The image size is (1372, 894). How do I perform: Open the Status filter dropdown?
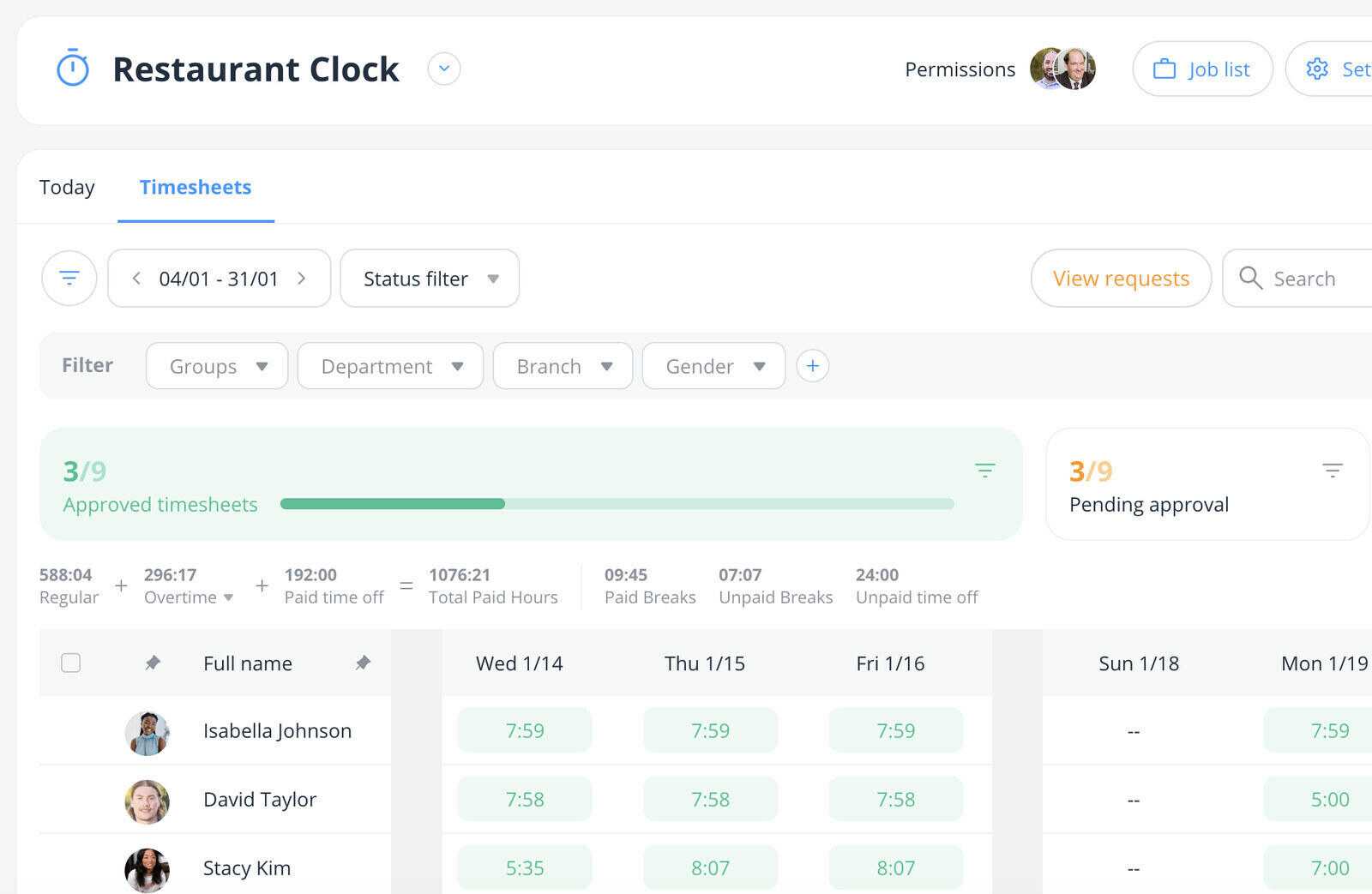point(430,278)
